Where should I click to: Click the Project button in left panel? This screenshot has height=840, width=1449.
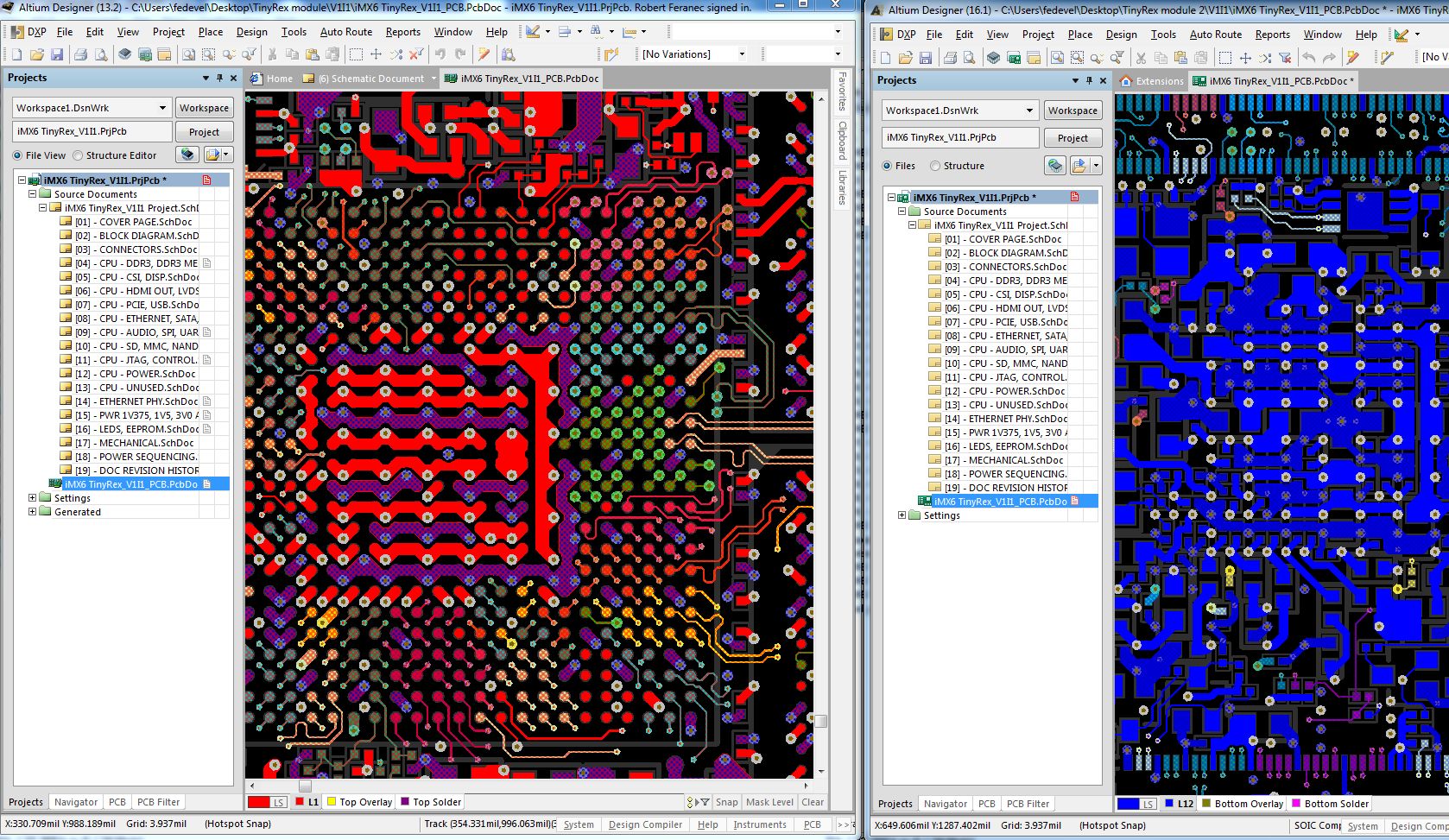[204, 132]
